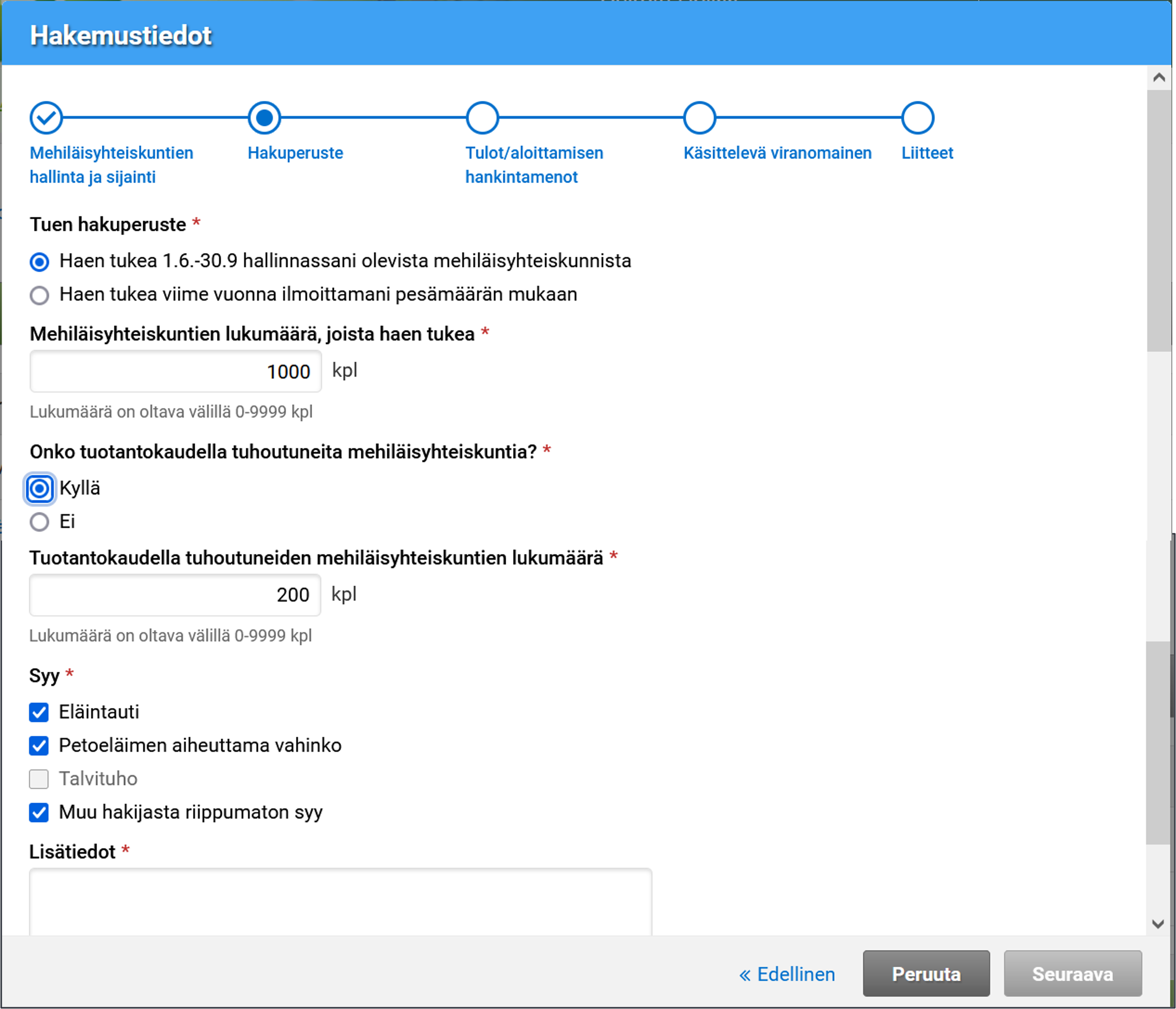Screen dimensions: 1176x1009
Task: Click the completed Mehiläisyhteiskuntien hallinta step circle
Action: [46, 118]
